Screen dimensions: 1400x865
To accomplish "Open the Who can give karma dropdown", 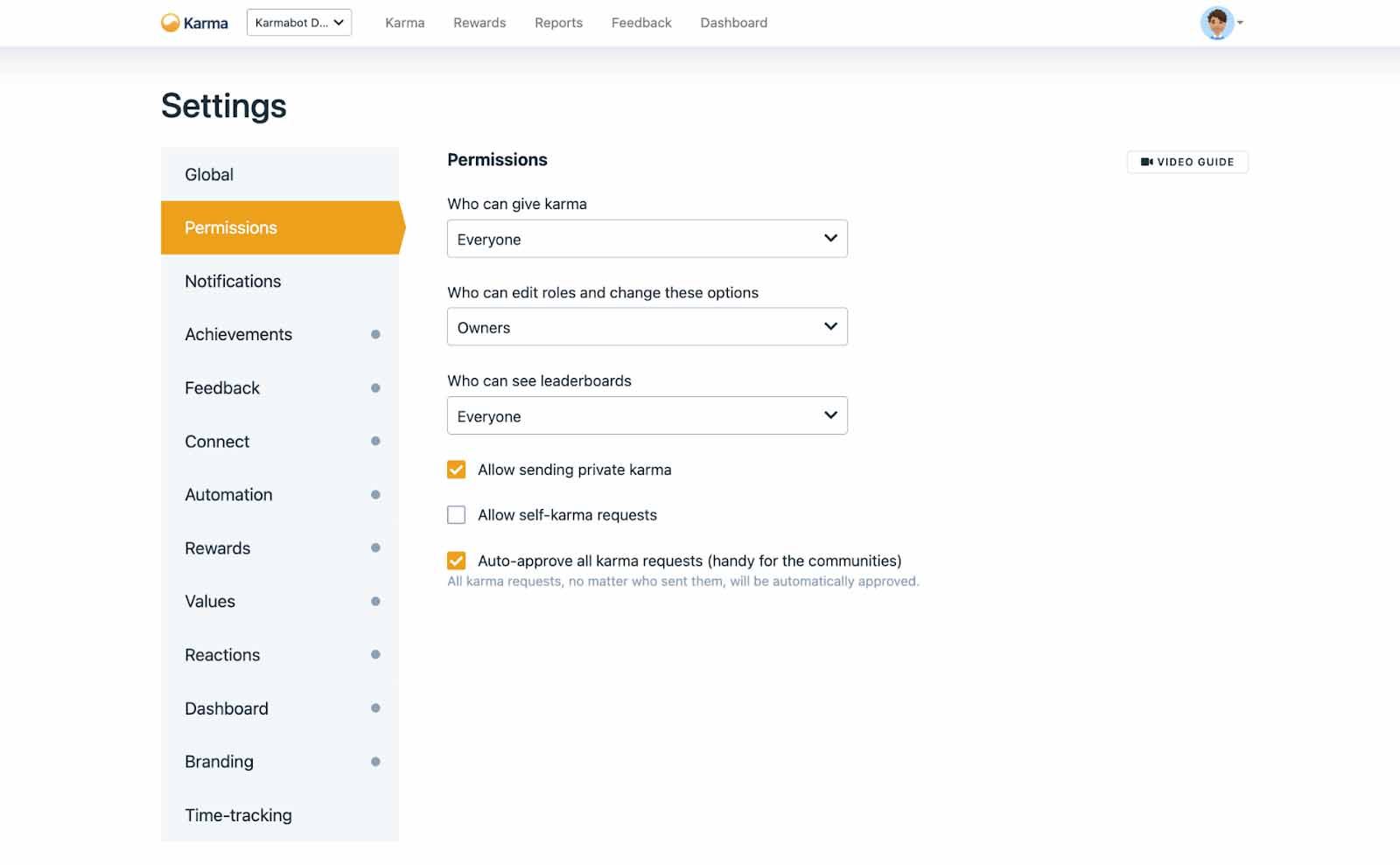I will (x=647, y=239).
